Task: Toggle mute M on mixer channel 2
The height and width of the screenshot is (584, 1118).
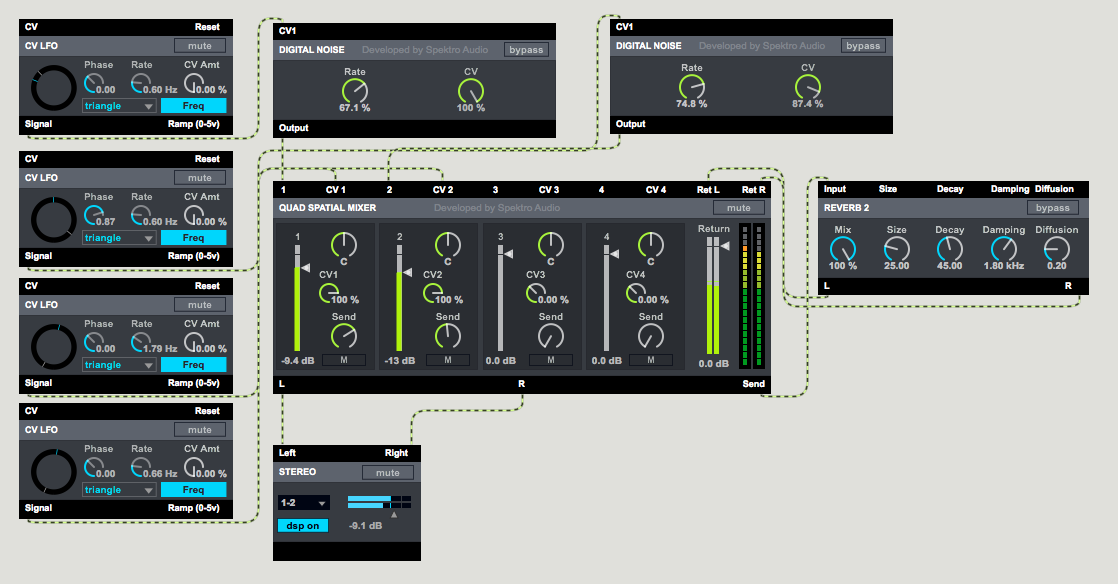Action: tap(448, 360)
